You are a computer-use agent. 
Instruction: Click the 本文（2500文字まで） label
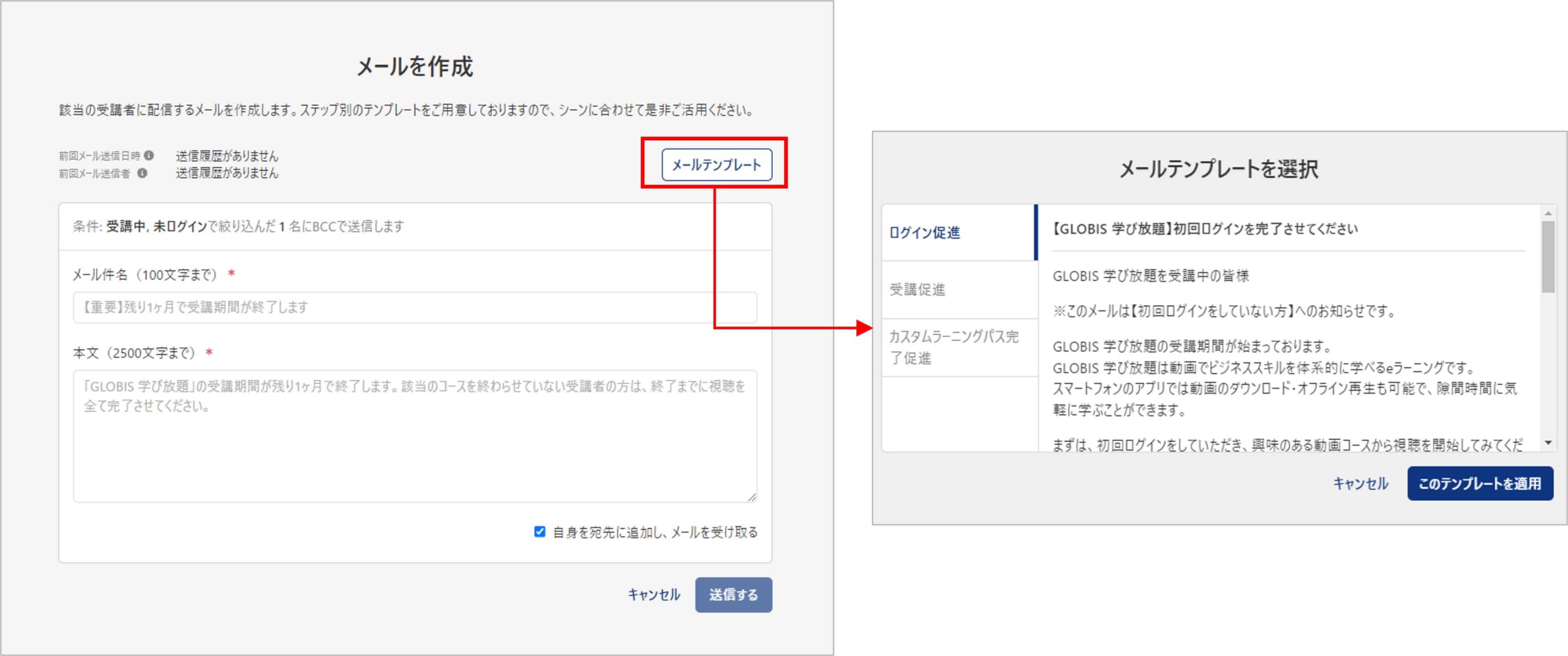(x=134, y=353)
